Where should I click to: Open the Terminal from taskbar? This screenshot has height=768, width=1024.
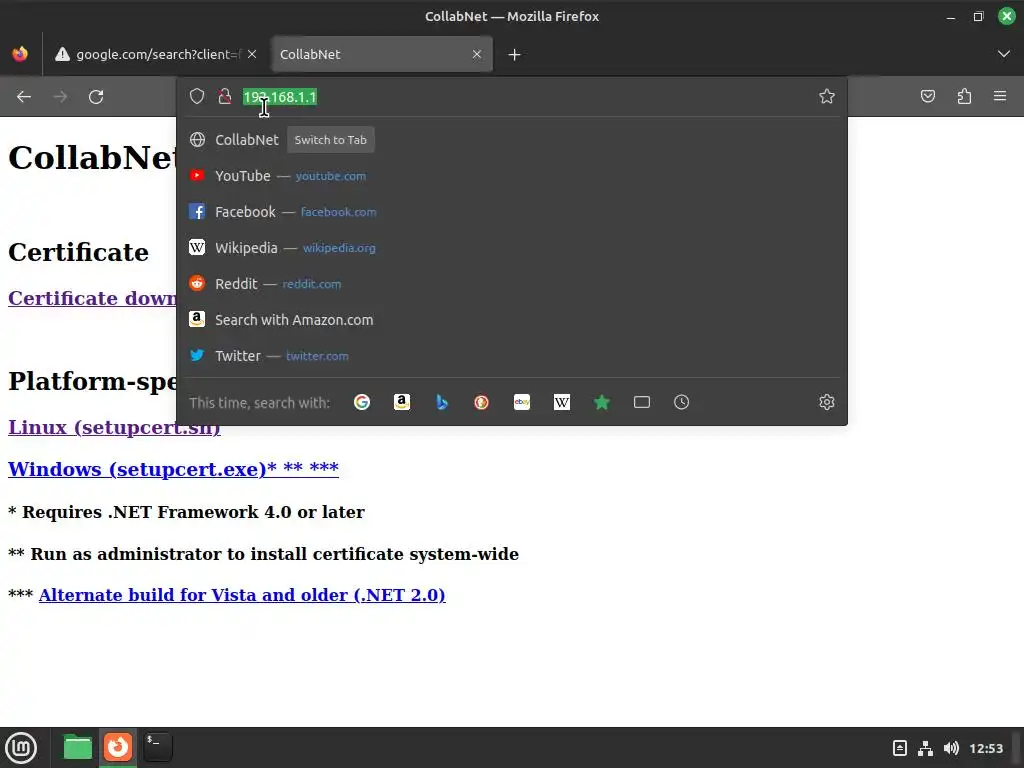tap(157, 747)
